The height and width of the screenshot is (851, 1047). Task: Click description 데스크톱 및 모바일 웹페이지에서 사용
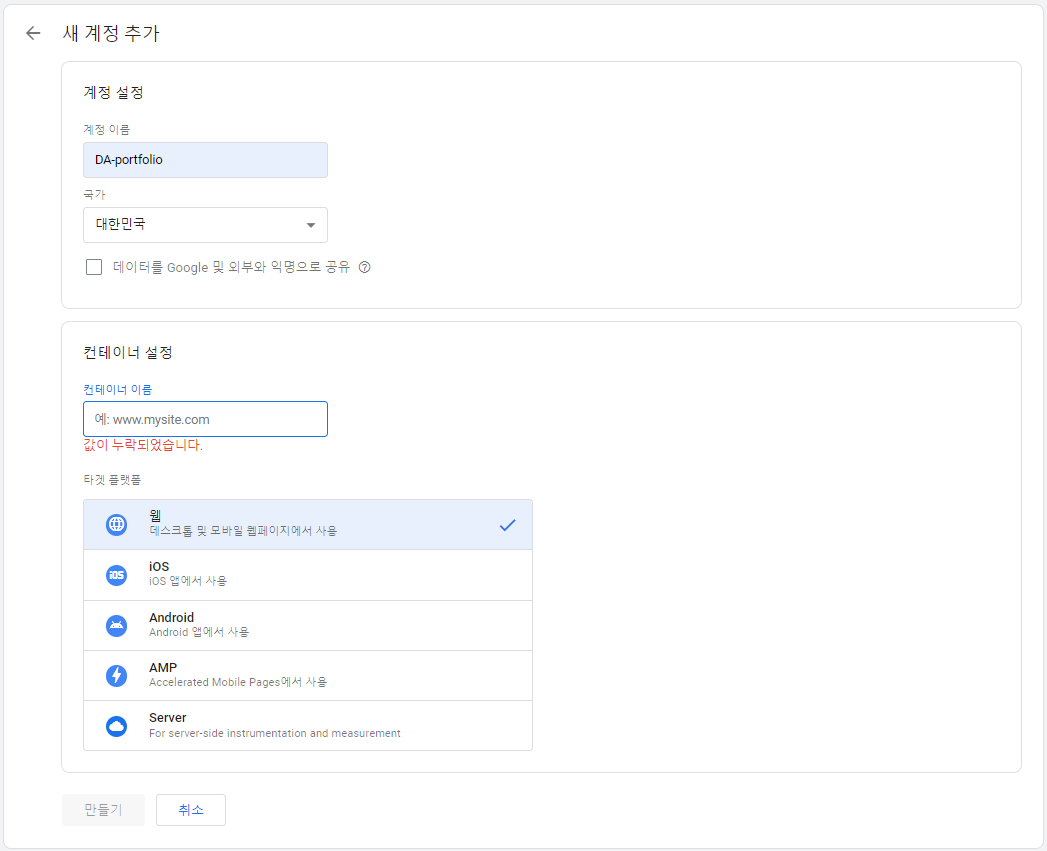[243, 531]
